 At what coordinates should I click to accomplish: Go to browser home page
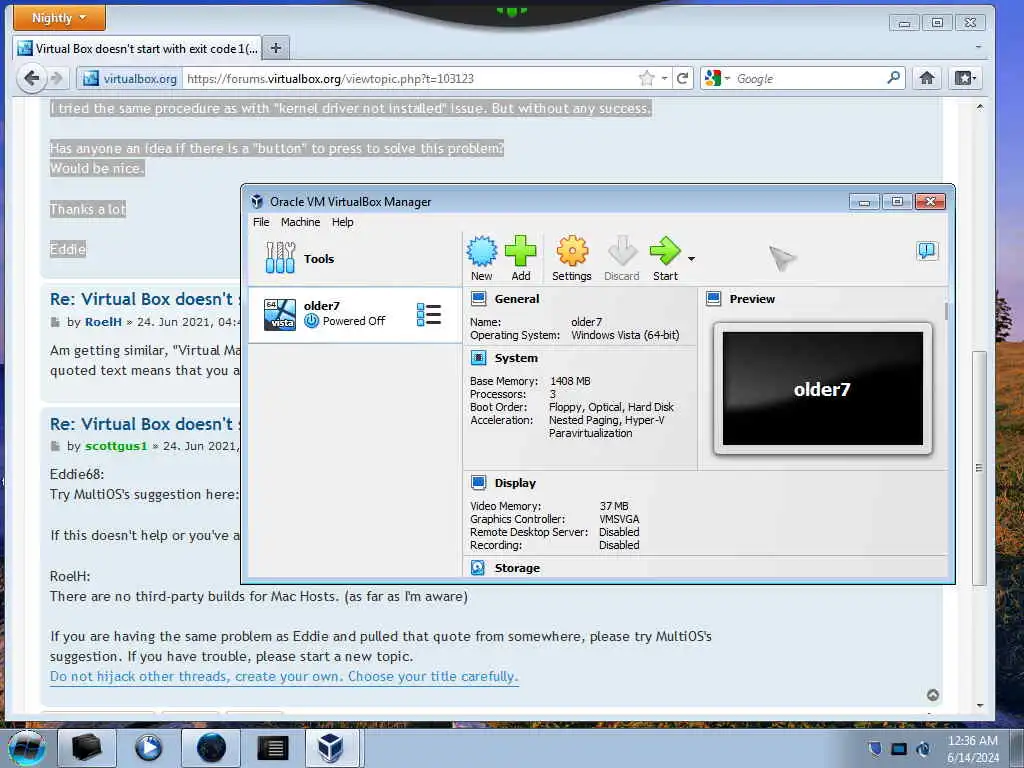point(927,78)
